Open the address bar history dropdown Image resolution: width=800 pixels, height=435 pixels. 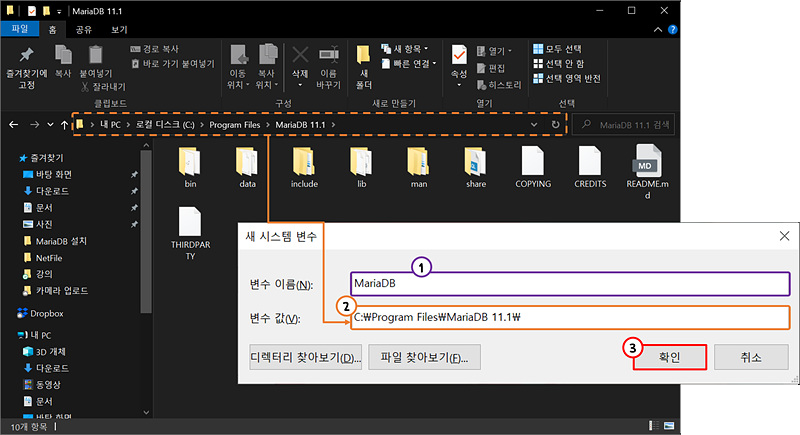(534, 124)
